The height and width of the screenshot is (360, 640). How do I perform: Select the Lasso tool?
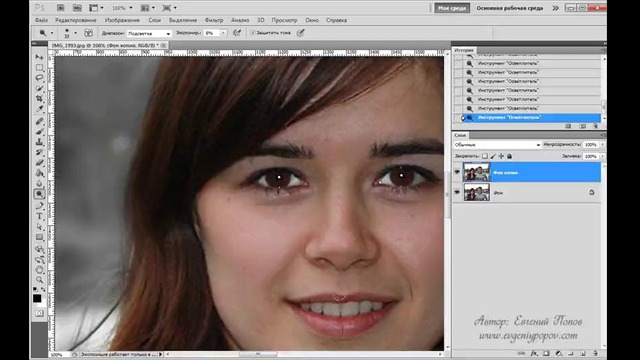pyautogui.click(x=39, y=78)
